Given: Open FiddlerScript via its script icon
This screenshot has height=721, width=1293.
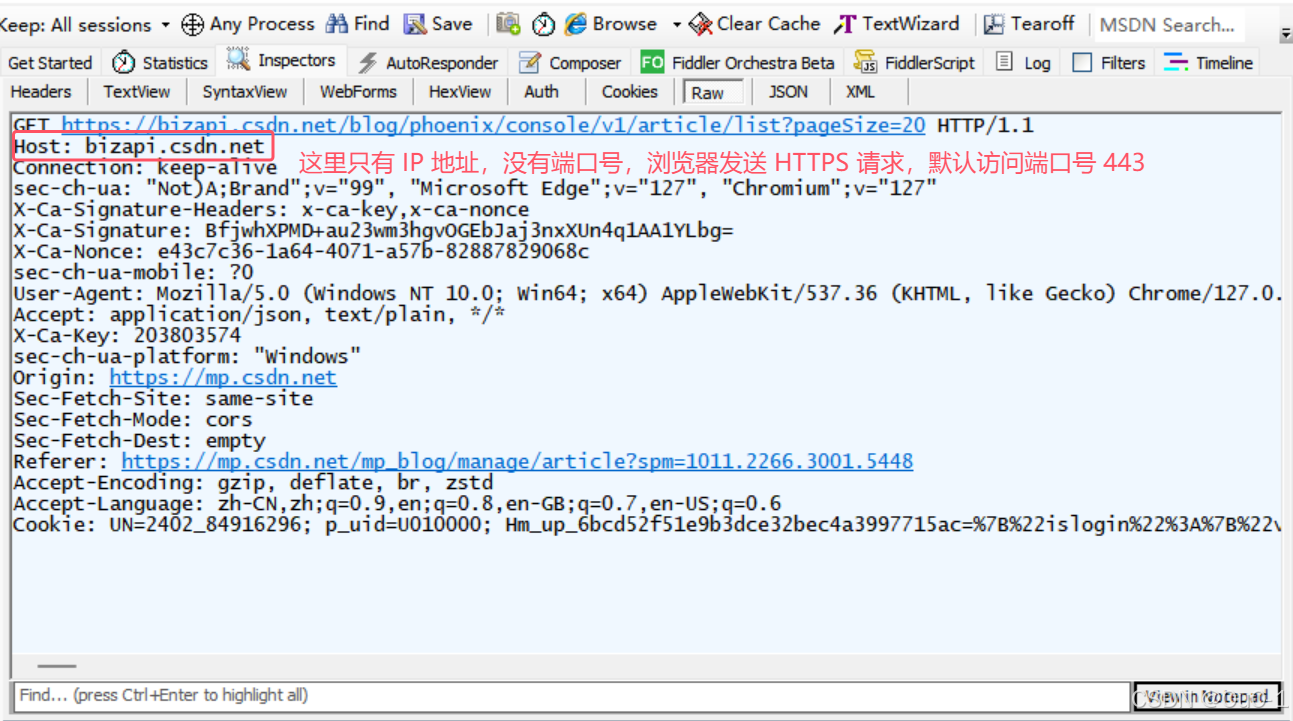Looking at the screenshot, I should 865,62.
